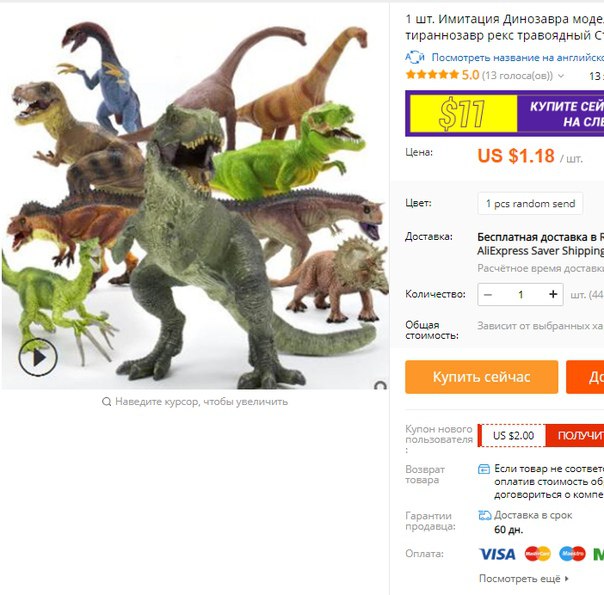Select the VISA payment icon
The image size is (604, 595).
(497, 554)
